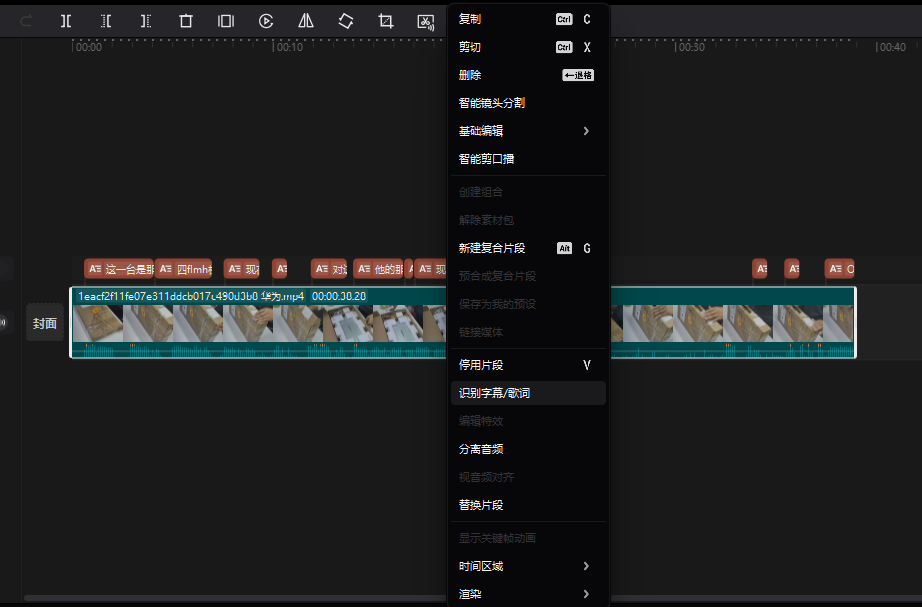The width and height of the screenshot is (922, 607).
Task: Click the delete-right split tool icon
Action: pos(146,21)
